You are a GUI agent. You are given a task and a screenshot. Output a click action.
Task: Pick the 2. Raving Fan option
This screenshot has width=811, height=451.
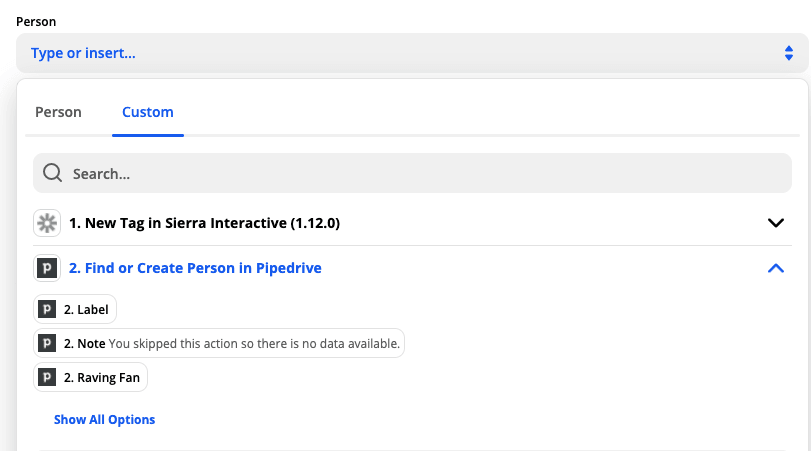click(x=103, y=377)
